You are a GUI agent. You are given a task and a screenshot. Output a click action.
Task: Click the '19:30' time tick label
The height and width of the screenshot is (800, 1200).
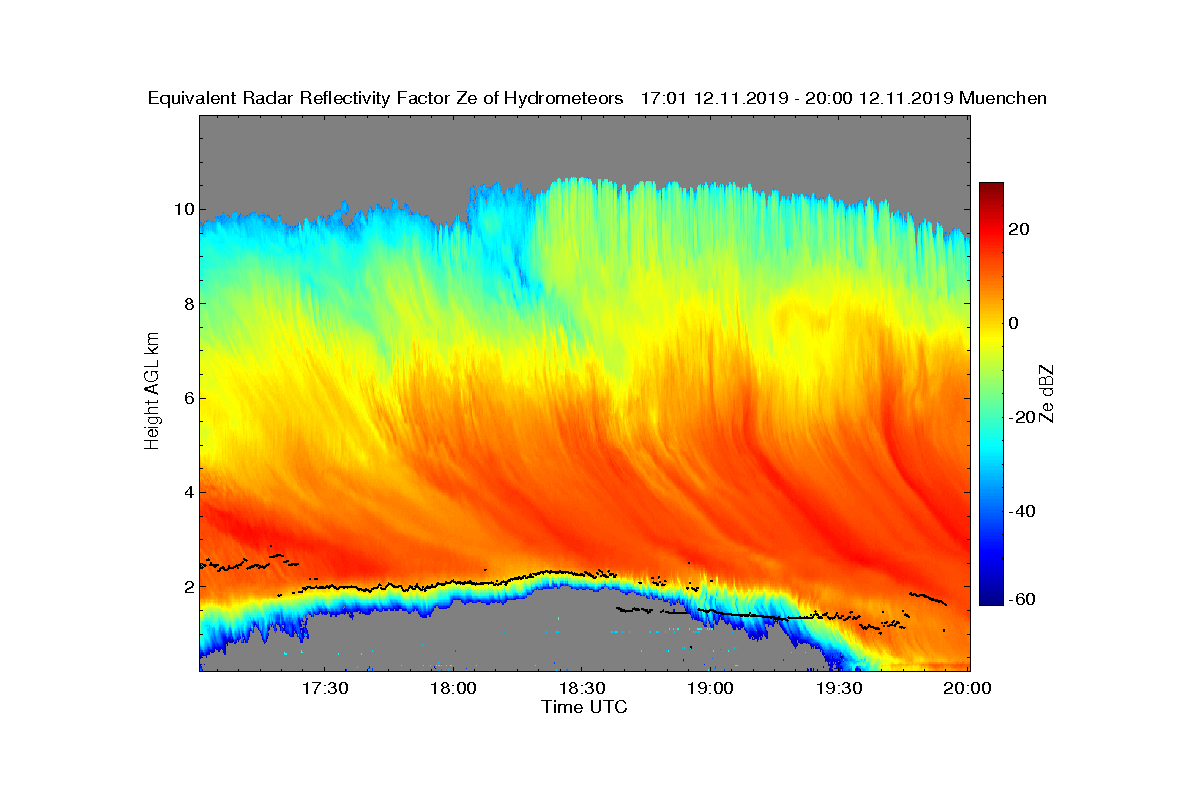coord(840,689)
